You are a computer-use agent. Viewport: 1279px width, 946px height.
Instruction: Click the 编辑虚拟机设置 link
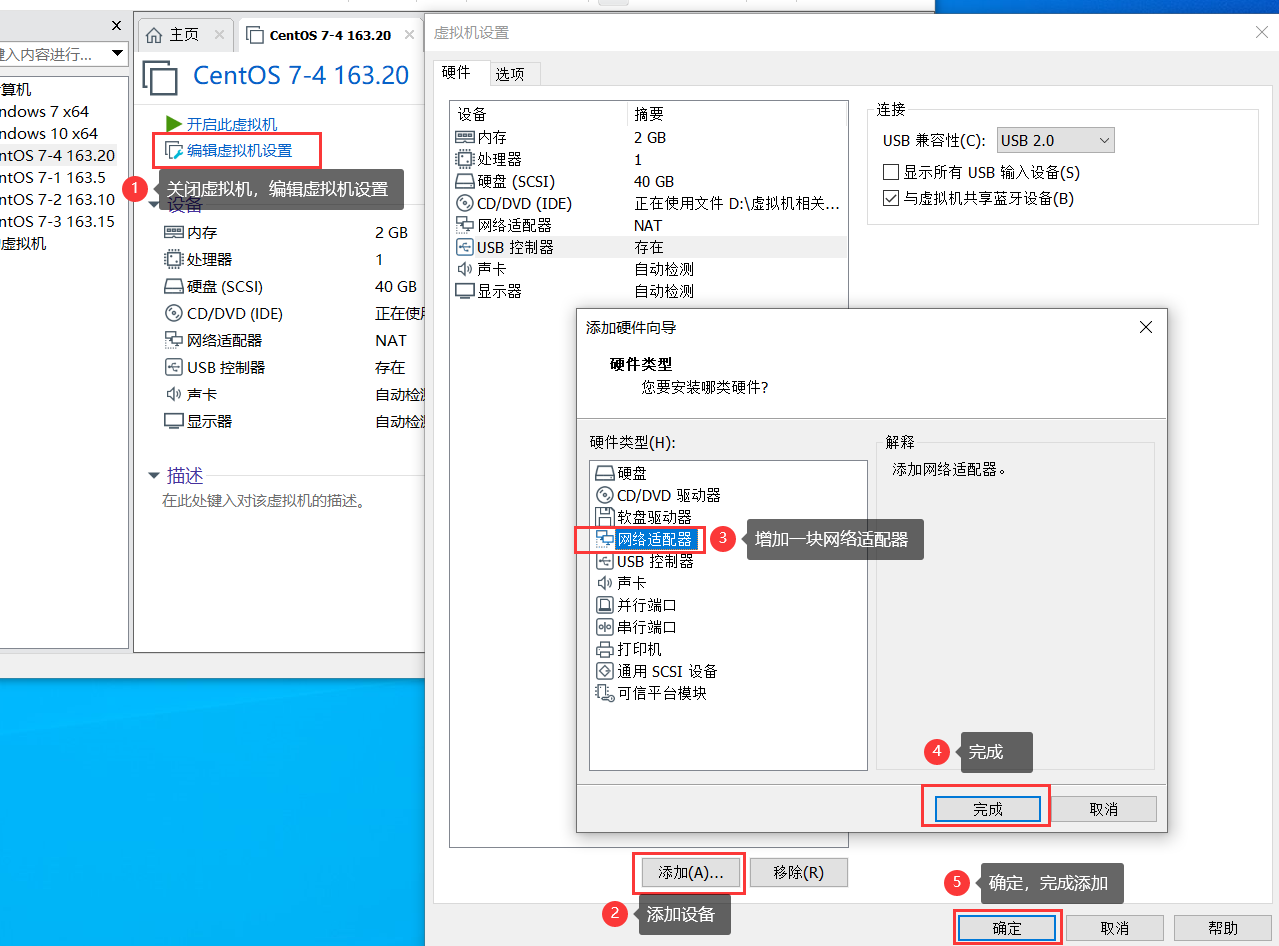[x=237, y=150]
